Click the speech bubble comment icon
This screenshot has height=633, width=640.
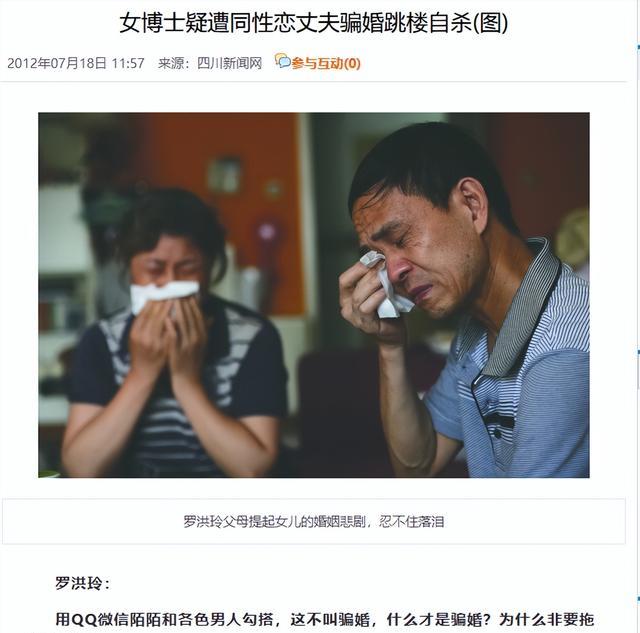[x=282, y=61]
